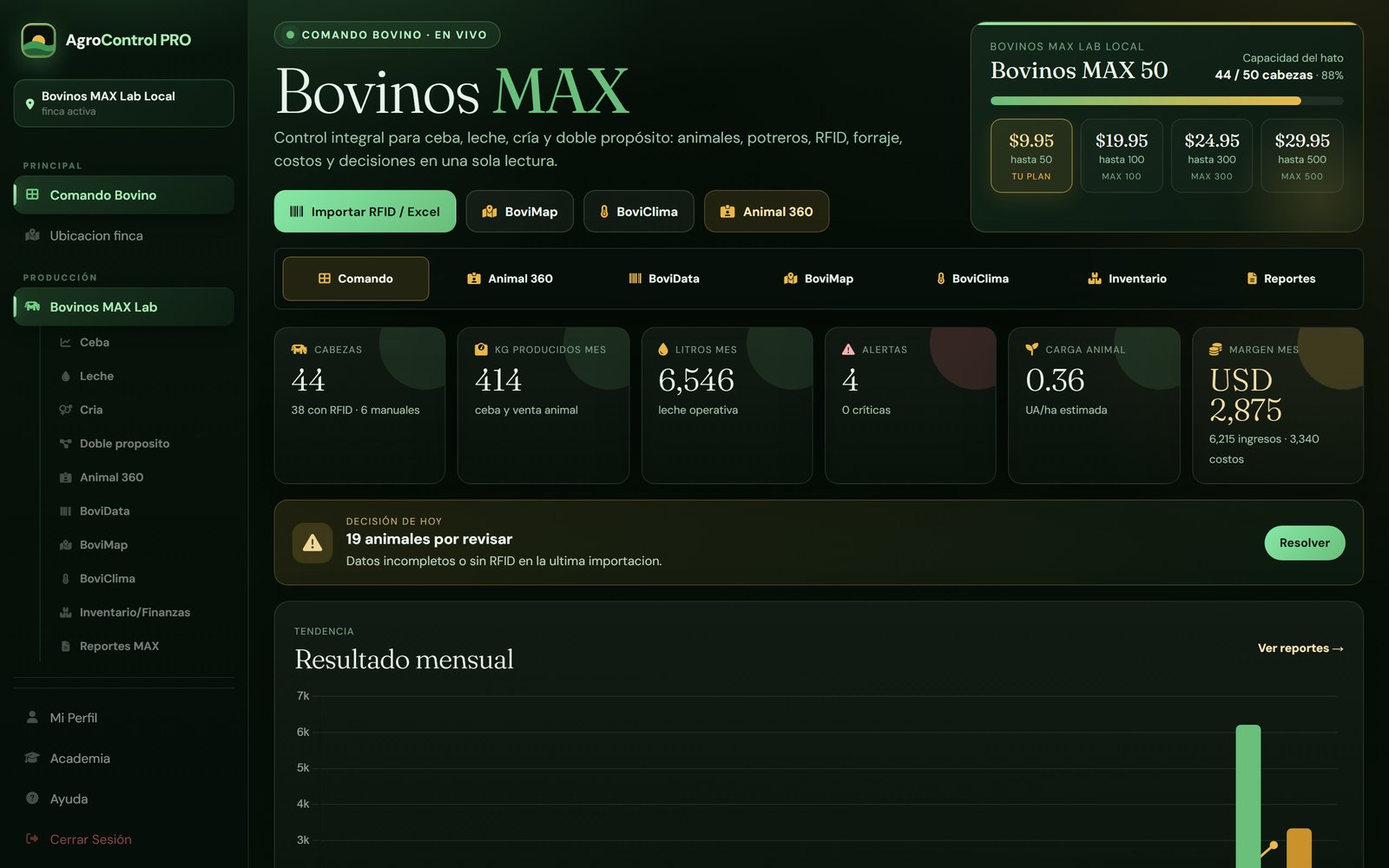Image resolution: width=1389 pixels, height=868 pixels.
Task: Click the Cria icon in sidebar
Action: (65, 410)
